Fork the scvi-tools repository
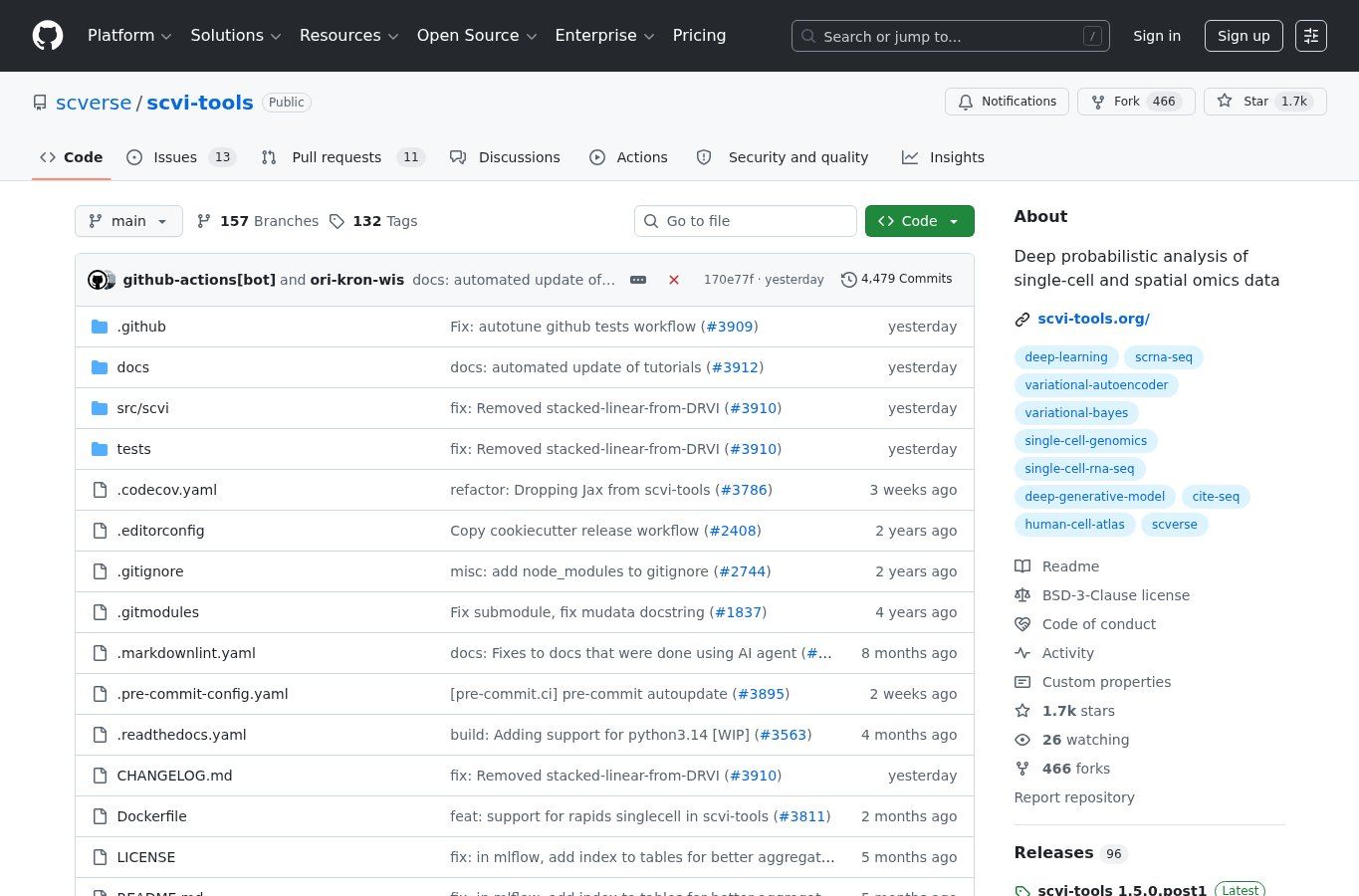Image resolution: width=1359 pixels, height=896 pixels. tap(1136, 102)
